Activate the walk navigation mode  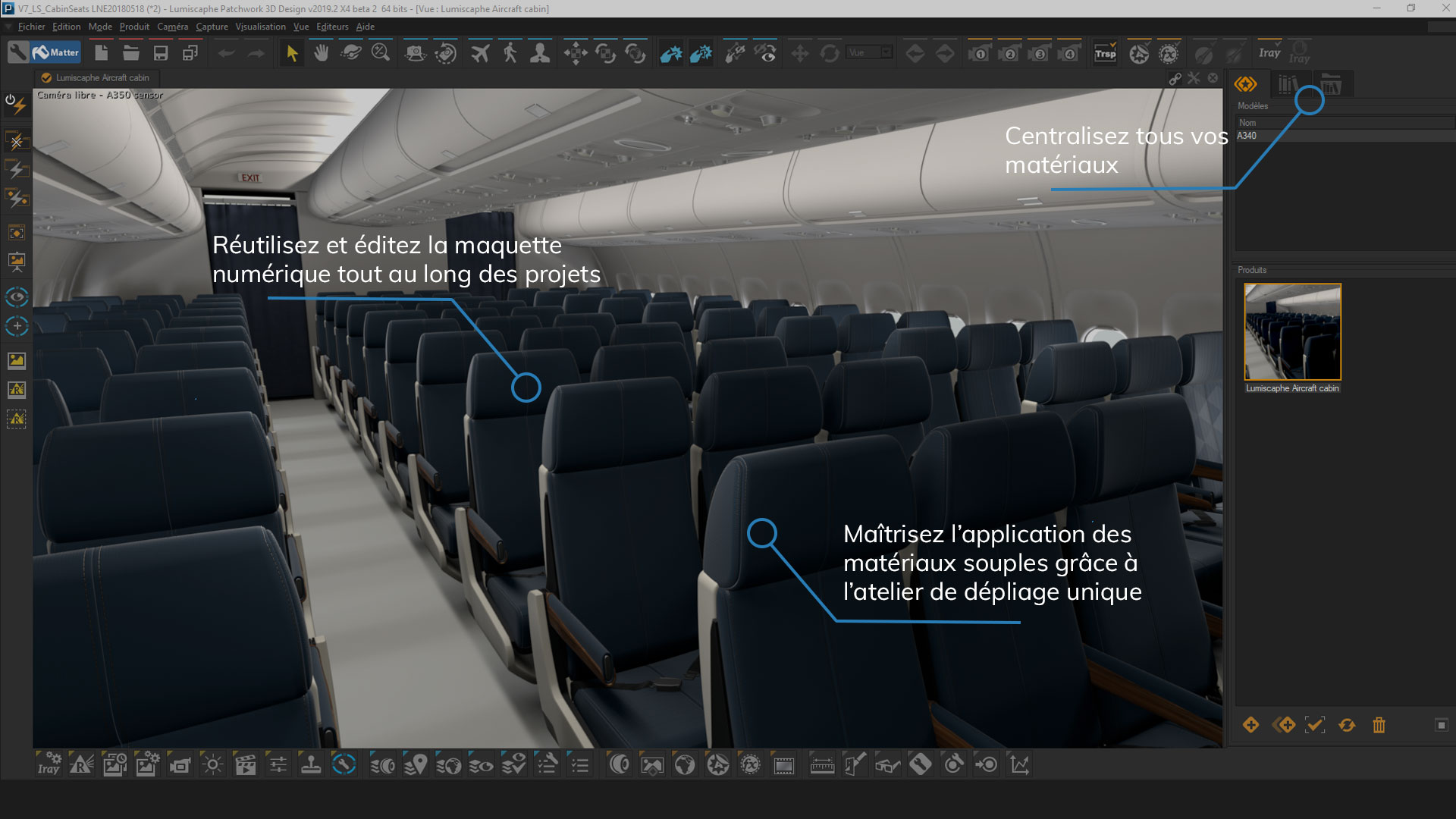pyautogui.click(x=509, y=53)
